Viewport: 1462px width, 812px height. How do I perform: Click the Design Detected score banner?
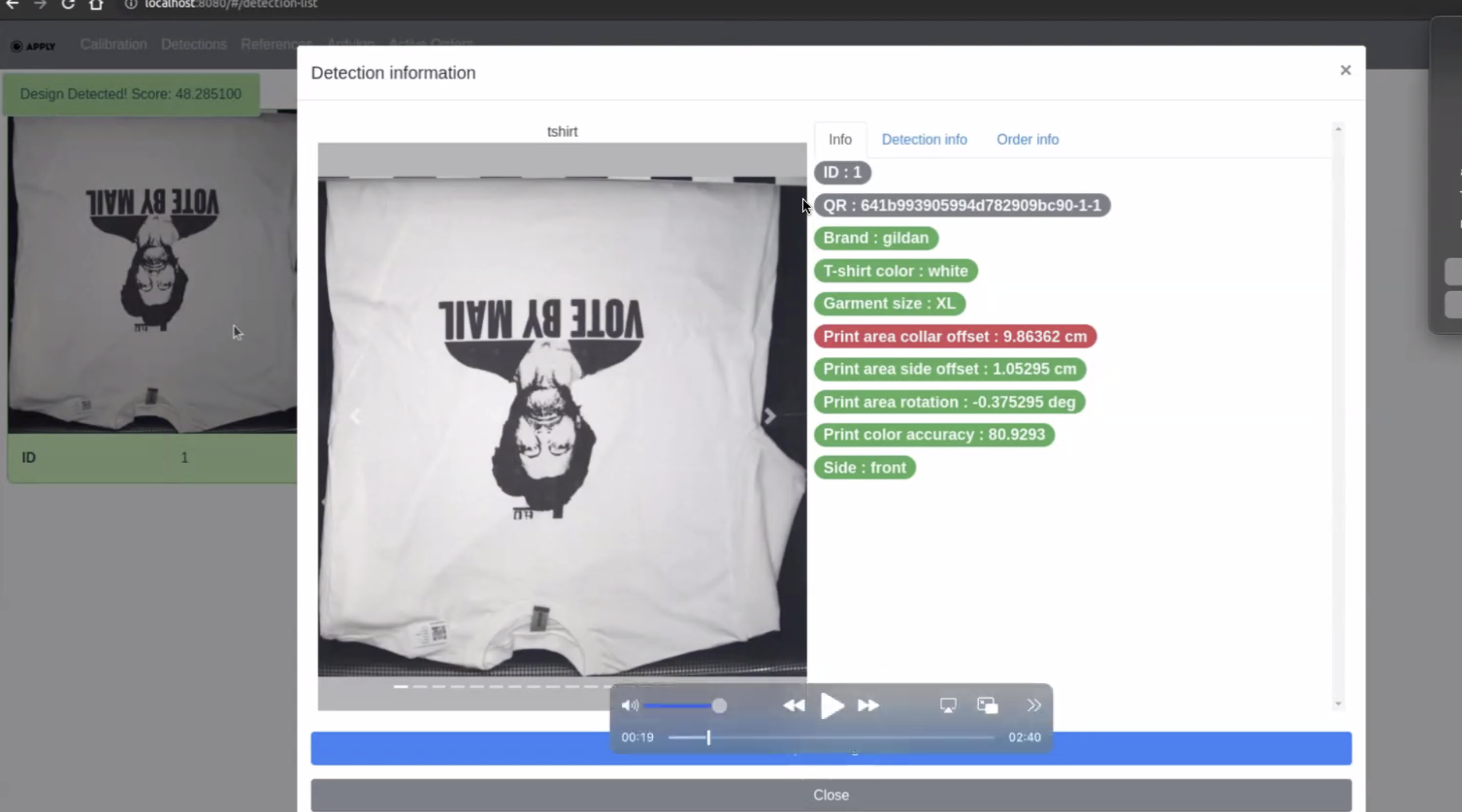pyautogui.click(x=131, y=94)
